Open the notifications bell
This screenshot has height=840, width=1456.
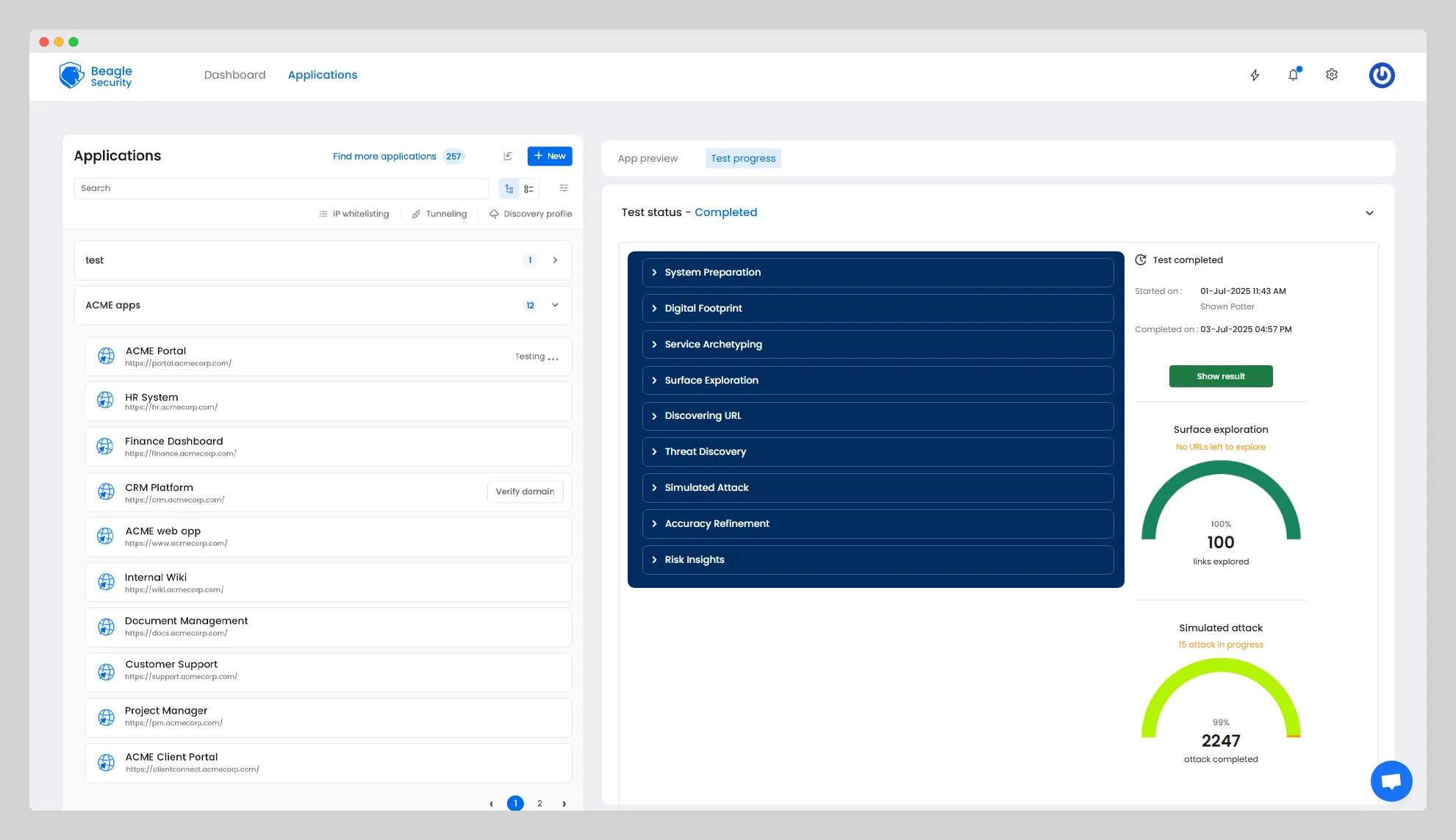click(1294, 74)
